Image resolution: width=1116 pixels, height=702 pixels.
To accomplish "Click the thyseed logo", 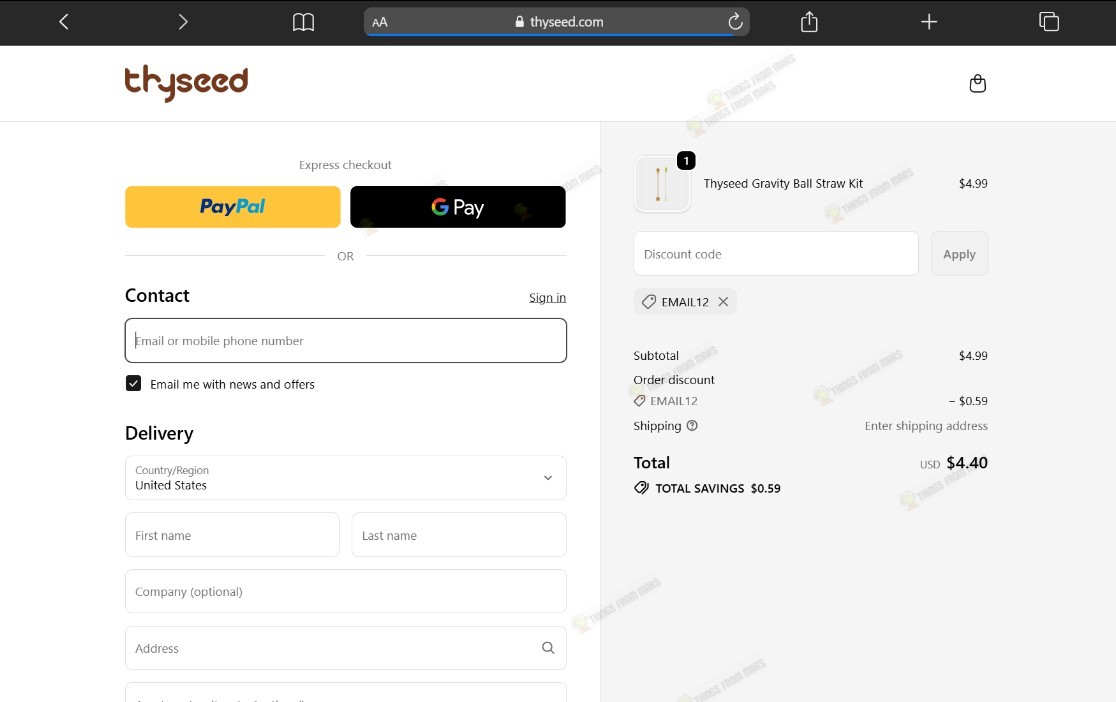I will tap(186, 83).
